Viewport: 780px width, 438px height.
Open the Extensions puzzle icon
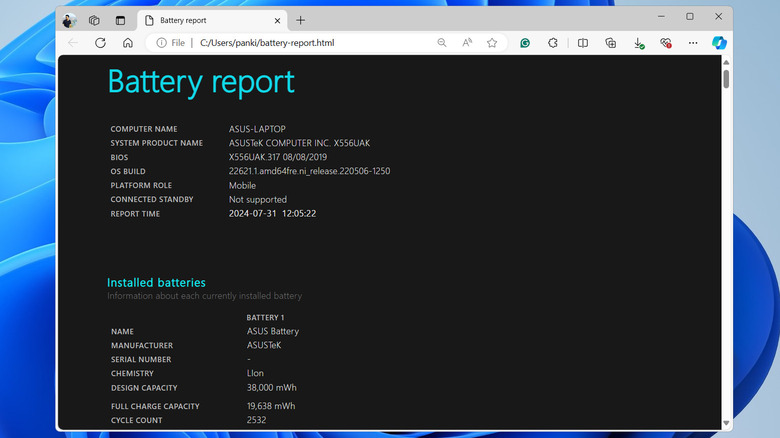pyautogui.click(x=553, y=43)
